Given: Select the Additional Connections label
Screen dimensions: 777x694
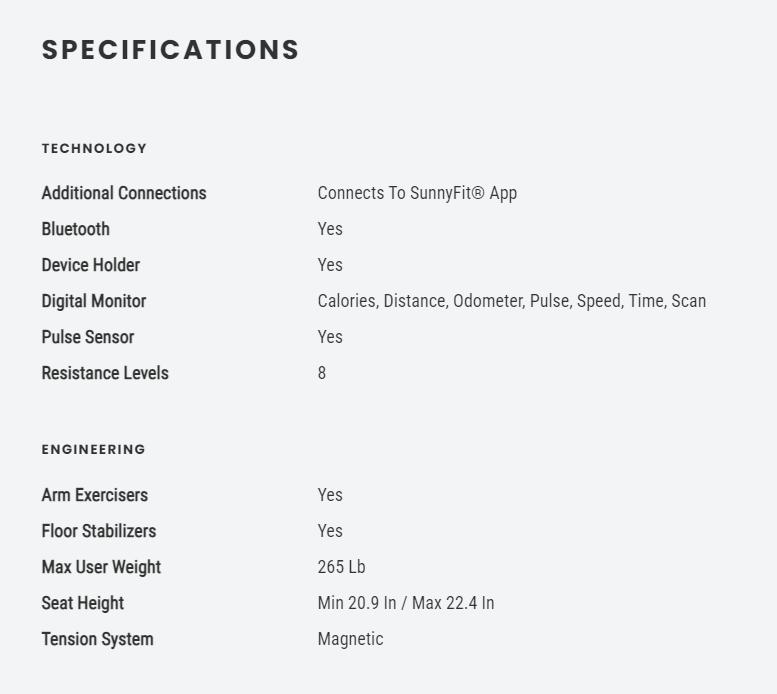Looking at the screenshot, I should 124,193.
